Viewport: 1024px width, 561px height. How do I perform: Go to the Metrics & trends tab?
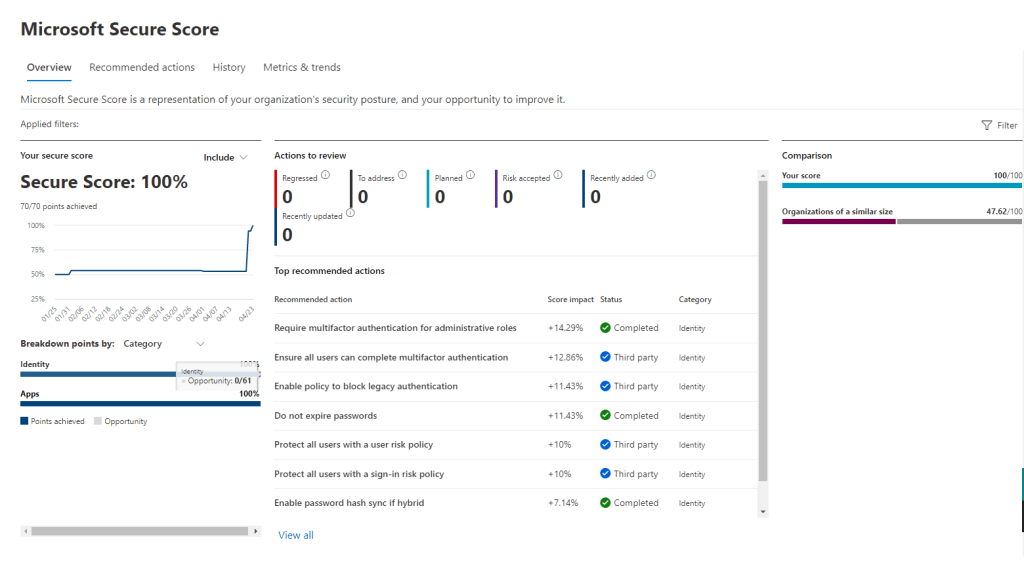point(302,67)
